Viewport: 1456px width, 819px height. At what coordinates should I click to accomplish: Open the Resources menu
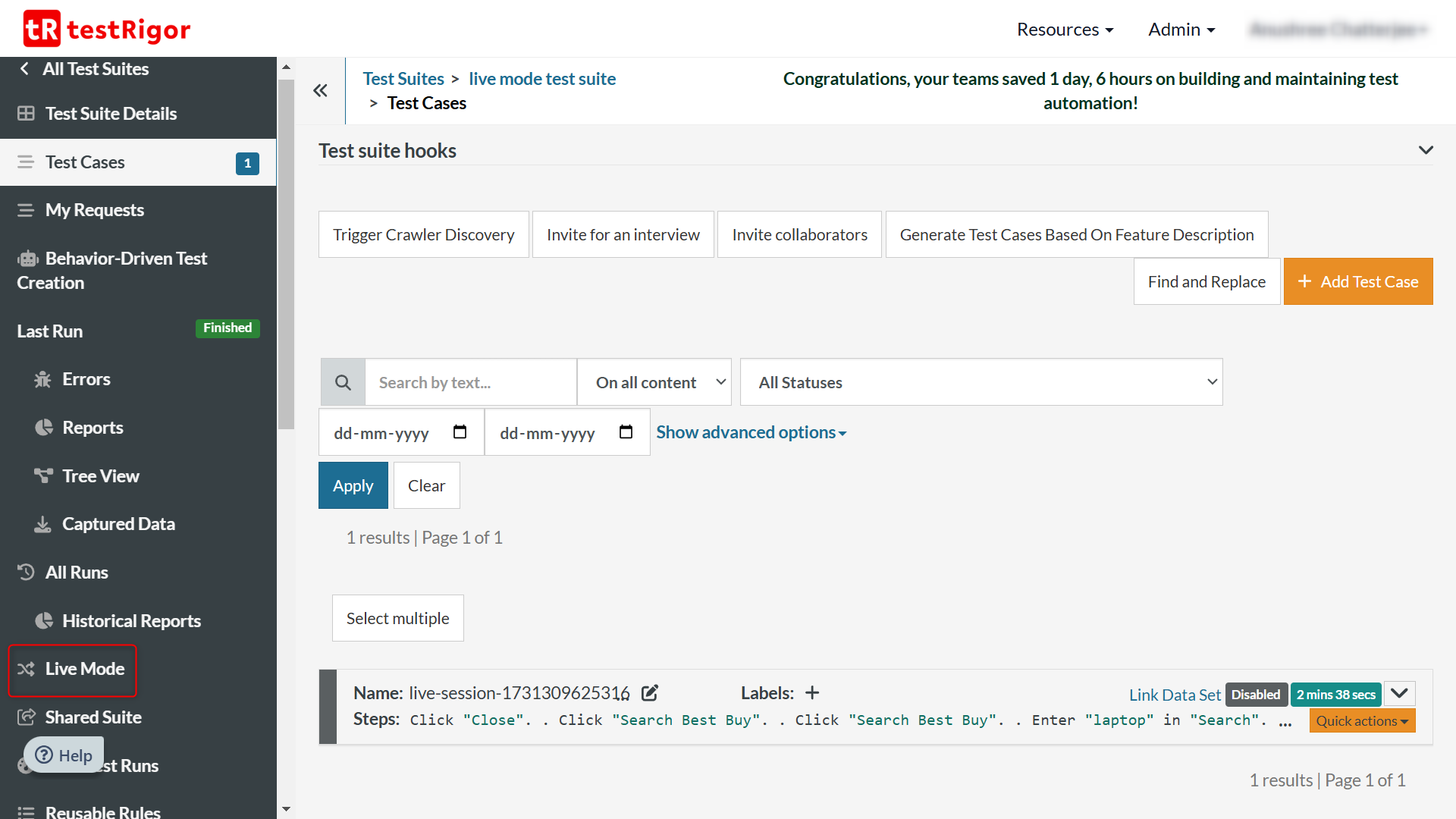[x=1065, y=30]
